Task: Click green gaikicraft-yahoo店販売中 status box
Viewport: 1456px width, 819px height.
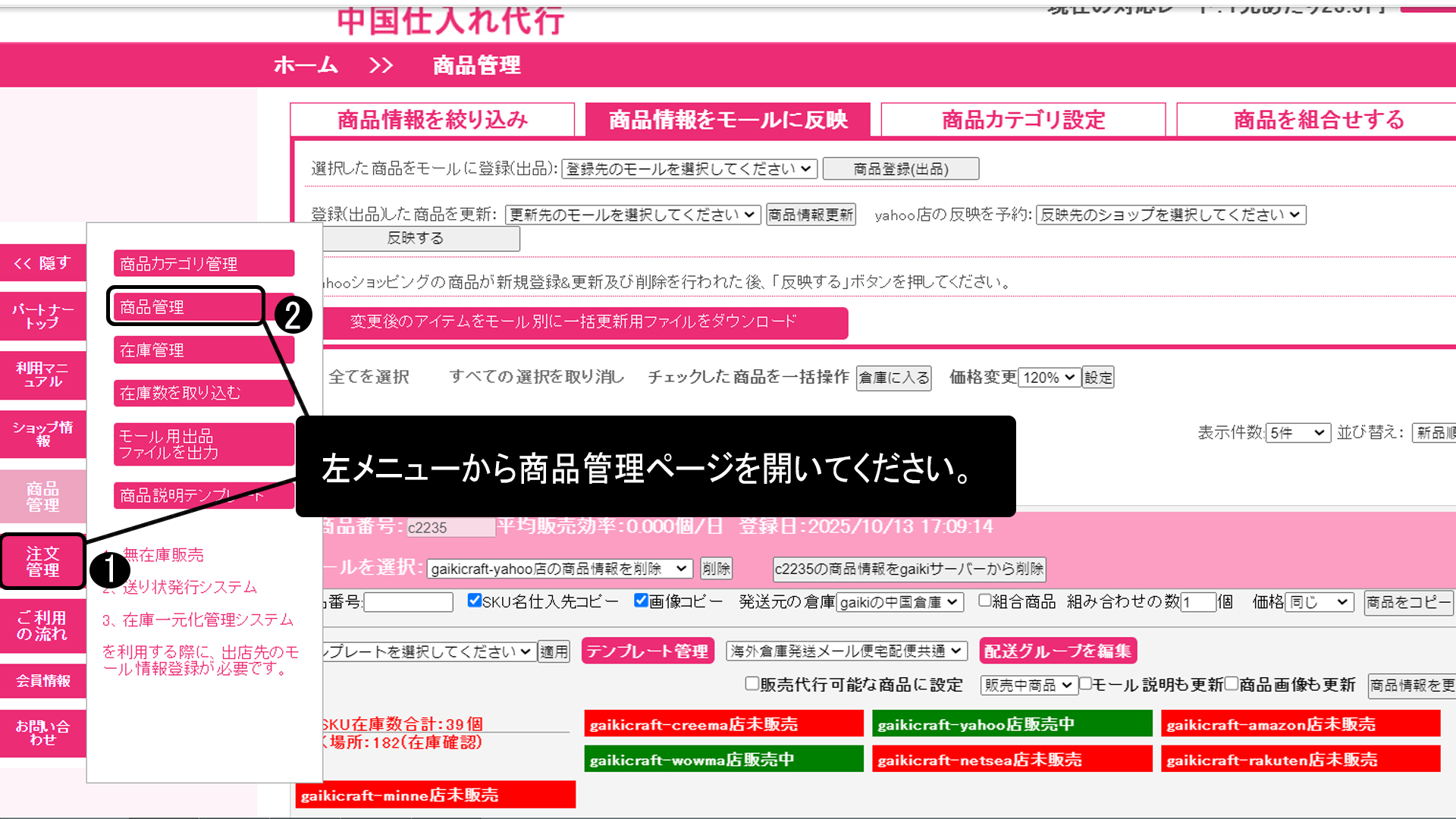Action: (1012, 724)
